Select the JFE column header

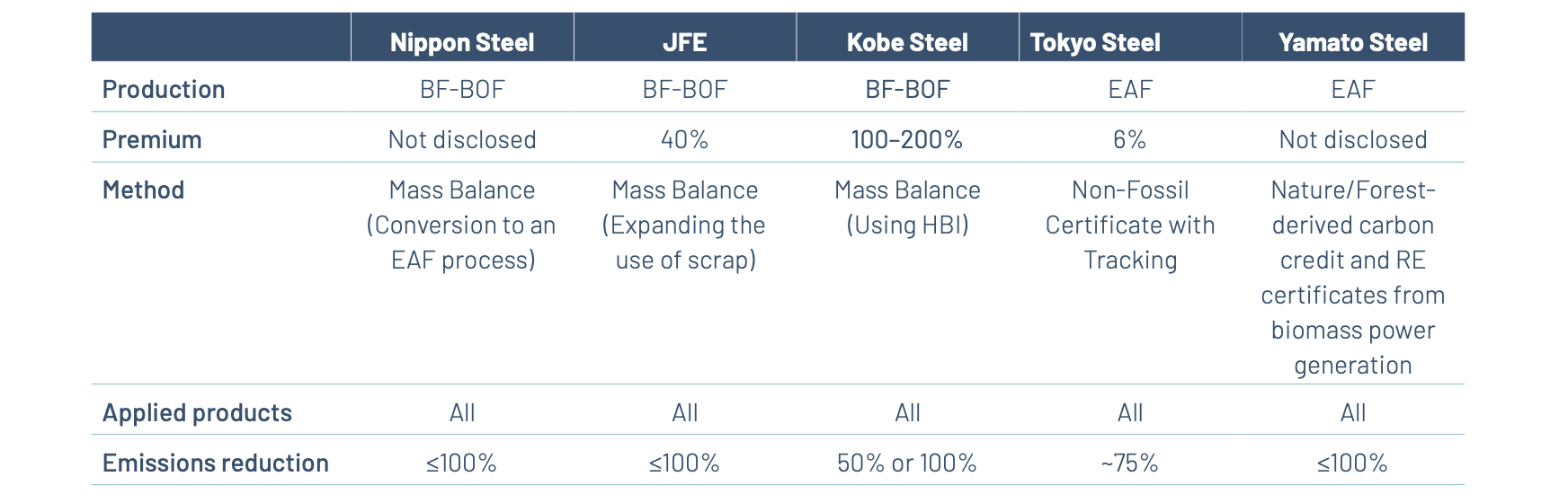coord(684,42)
